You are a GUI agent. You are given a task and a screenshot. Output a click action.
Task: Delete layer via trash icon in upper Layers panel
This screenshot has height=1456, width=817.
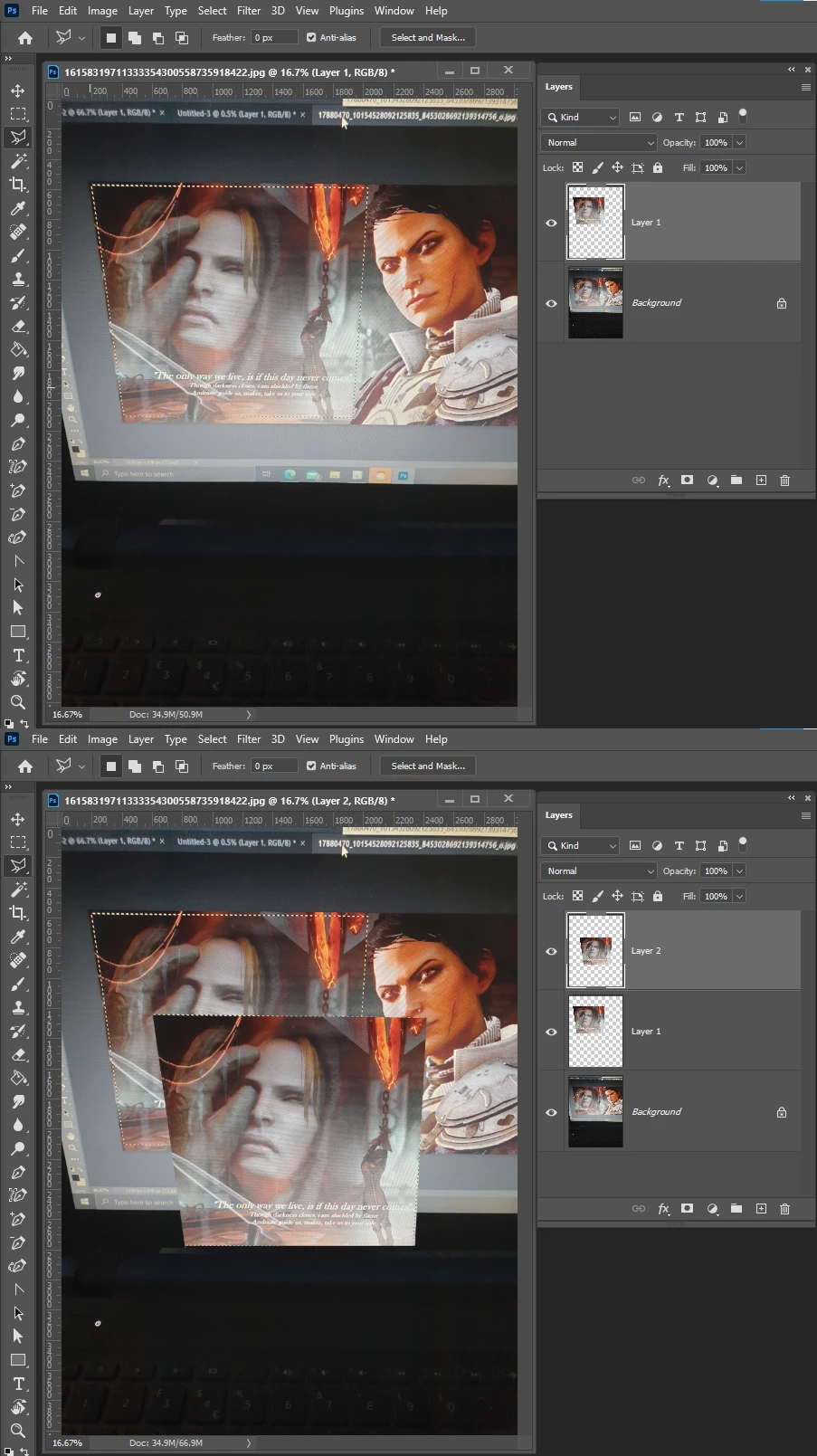(x=784, y=481)
